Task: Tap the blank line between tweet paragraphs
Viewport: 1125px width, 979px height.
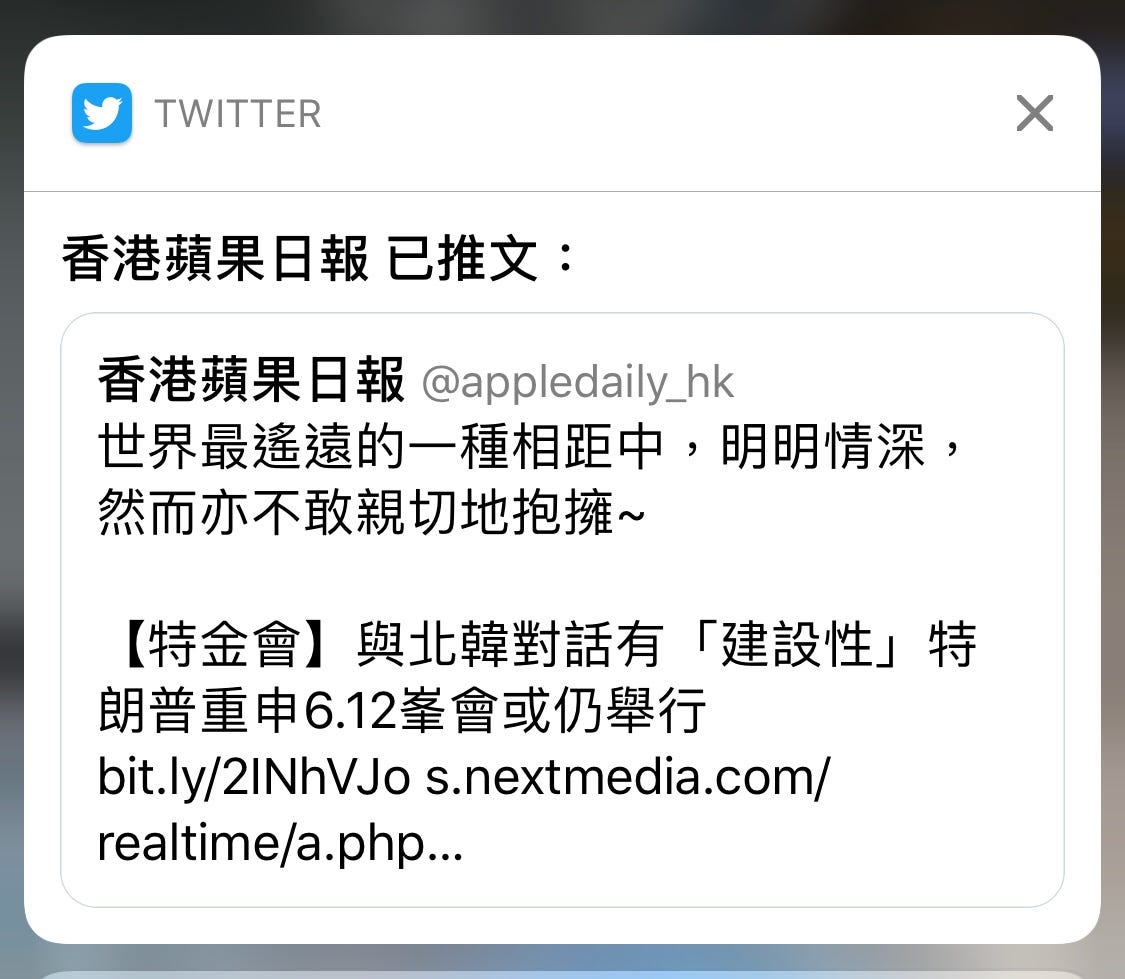Action: point(562,578)
